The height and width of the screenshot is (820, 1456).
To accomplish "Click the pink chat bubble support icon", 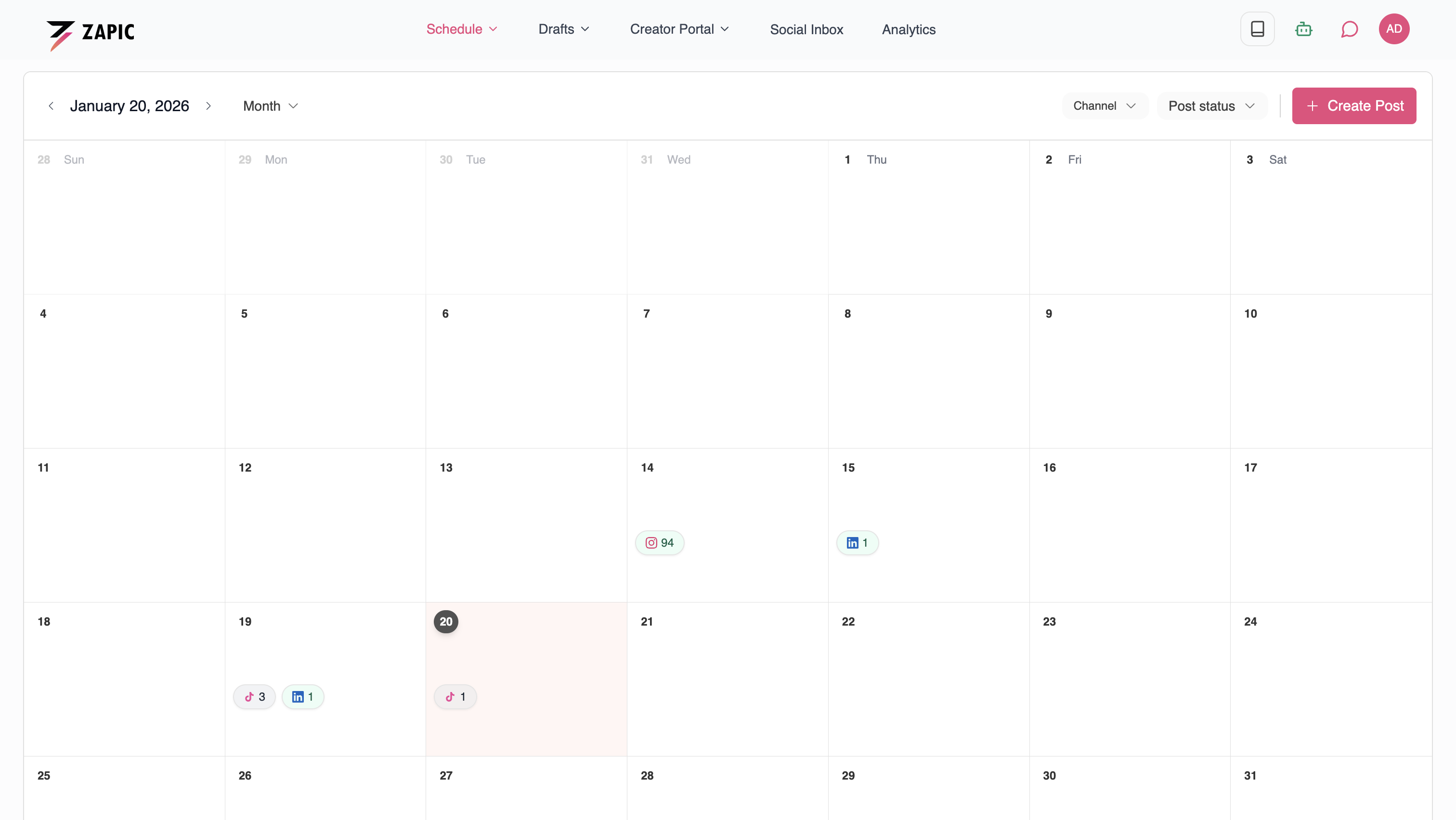I will [x=1349, y=29].
